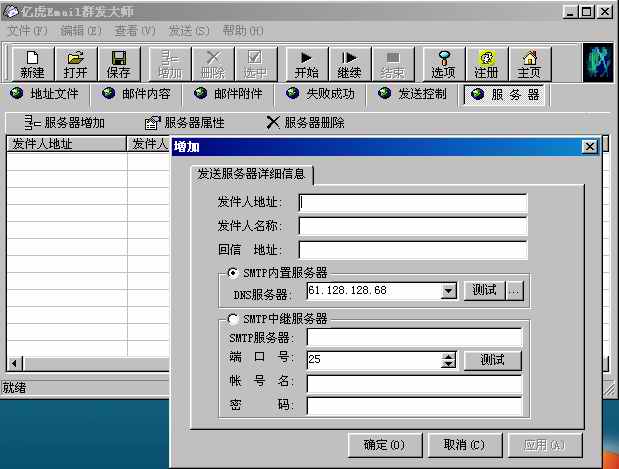619x469 pixels.
Task: Save using the 保存 toolbar icon
Action: pos(118,64)
